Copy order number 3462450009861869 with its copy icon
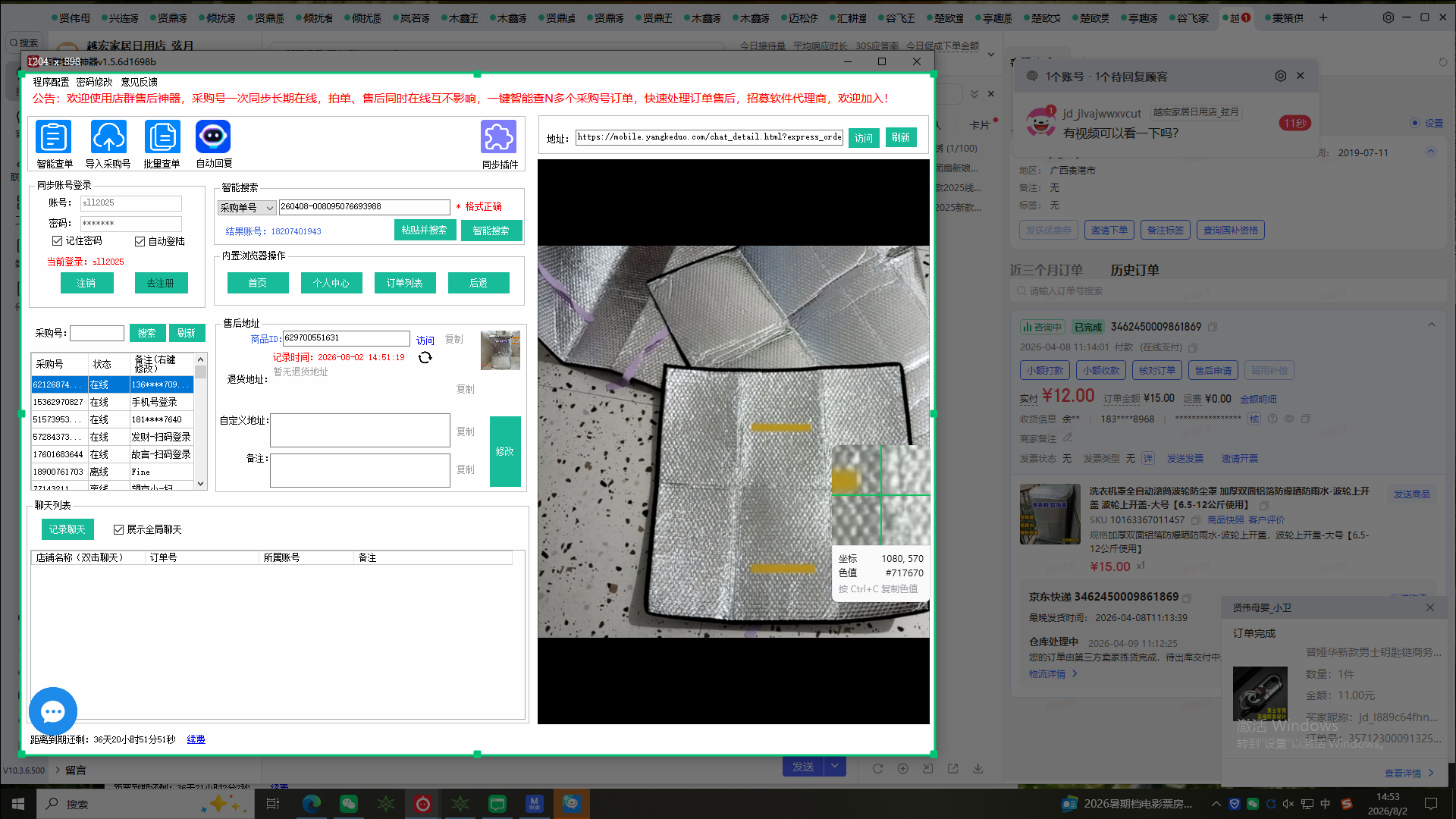 click(x=1213, y=327)
